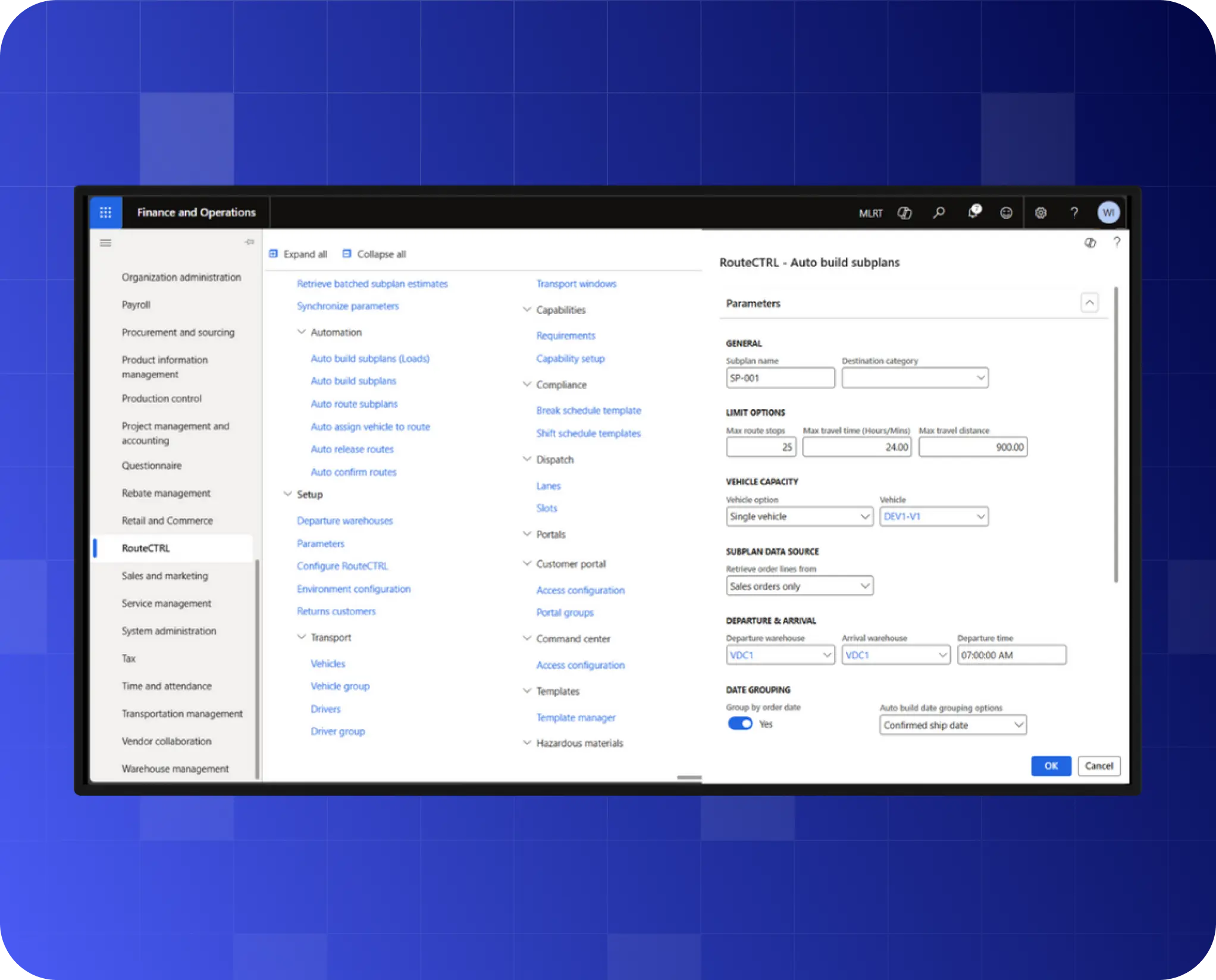Click the dialog vertical scrollbar
The image size is (1216, 980).
(1115, 435)
